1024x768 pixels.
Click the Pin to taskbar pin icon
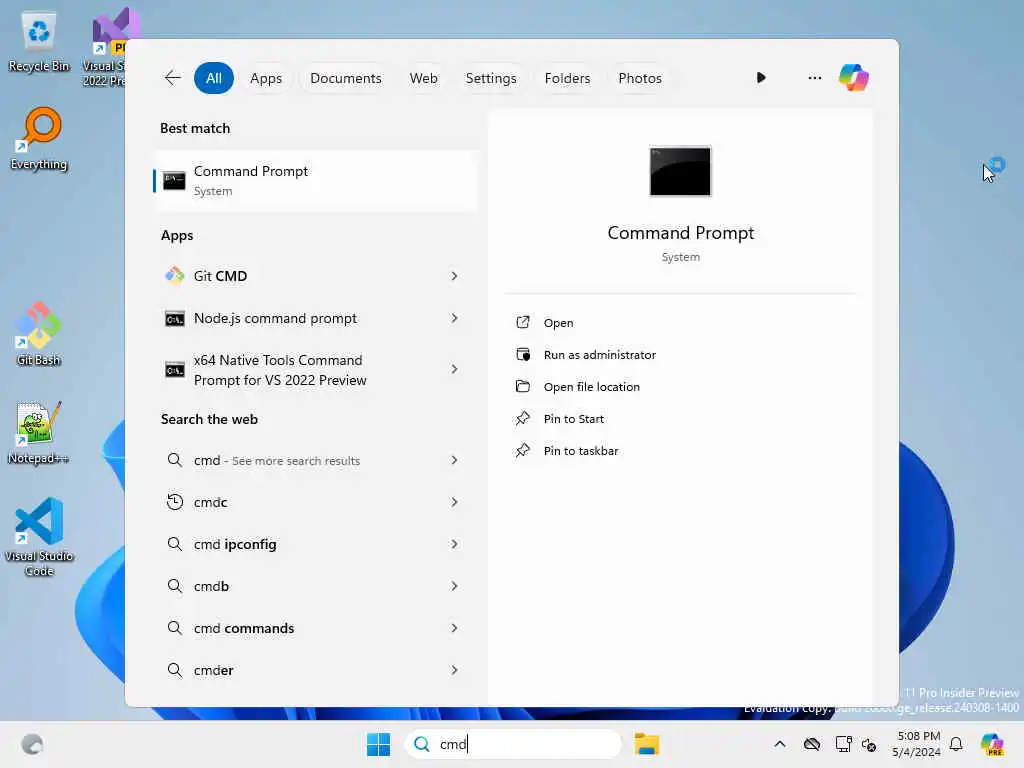click(522, 450)
